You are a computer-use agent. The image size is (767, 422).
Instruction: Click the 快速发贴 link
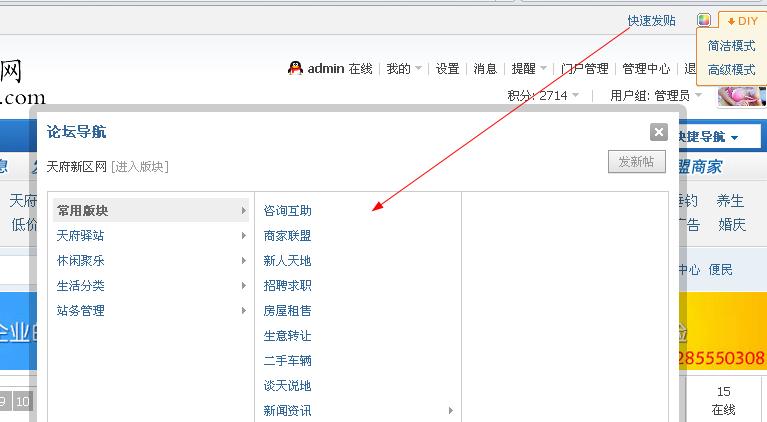(651, 21)
